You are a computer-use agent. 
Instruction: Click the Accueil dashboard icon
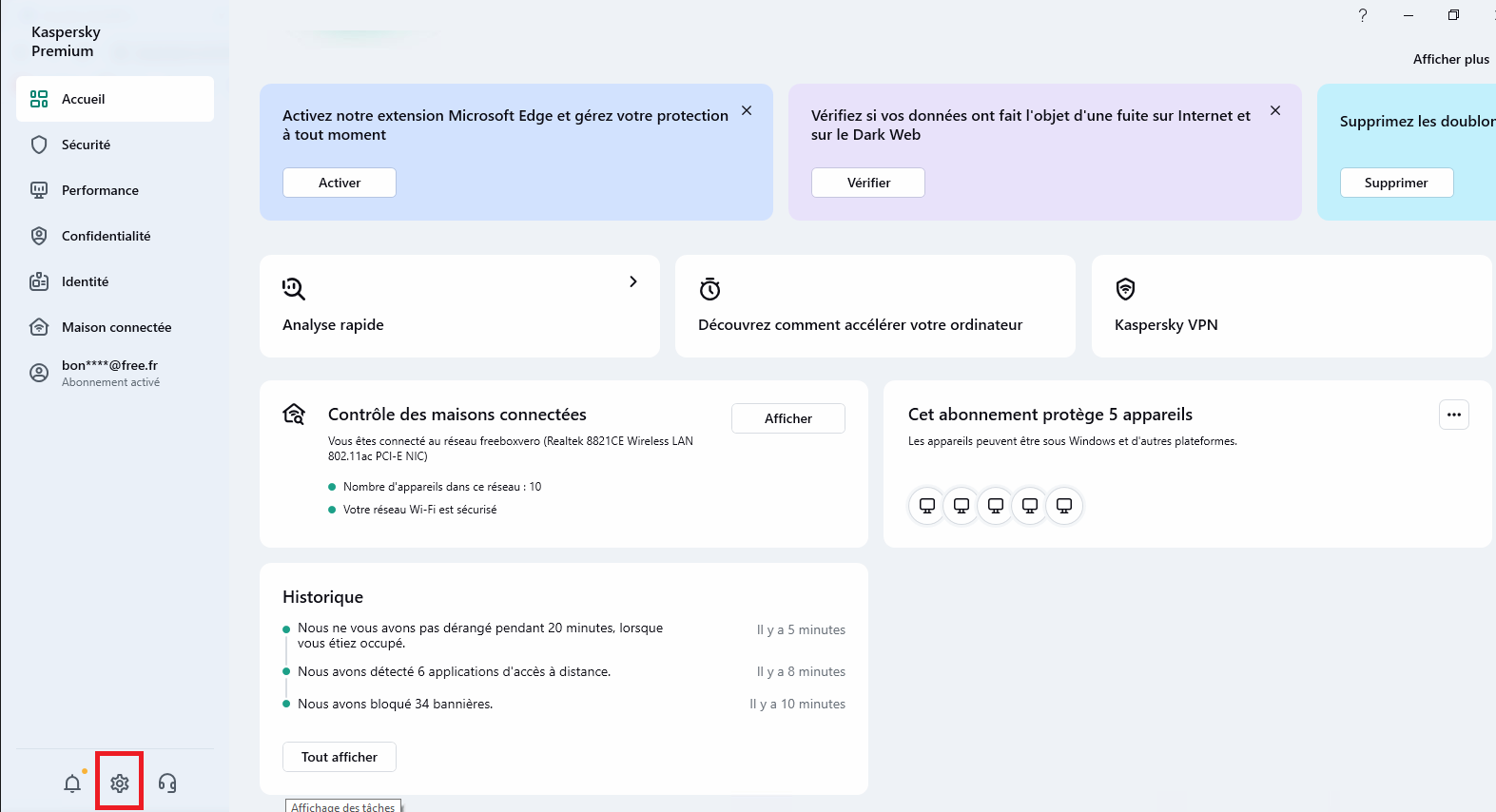pyautogui.click(x=39, y=99)
